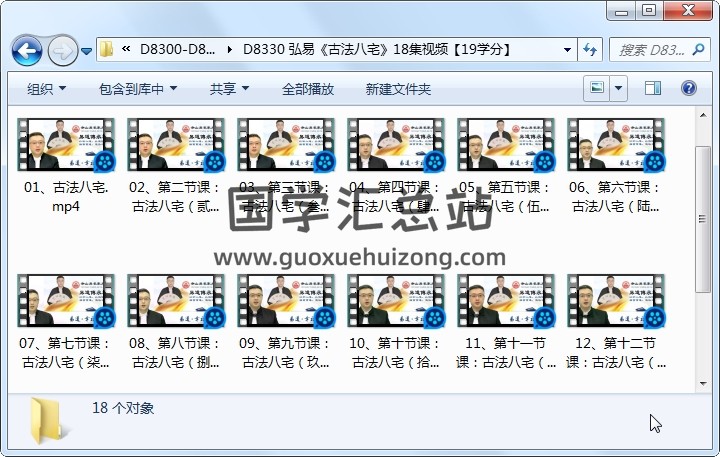Viewport: 720px width, 457px height.
Task: Open the view options dropdown arrow
Action: (x=619, y=89)
